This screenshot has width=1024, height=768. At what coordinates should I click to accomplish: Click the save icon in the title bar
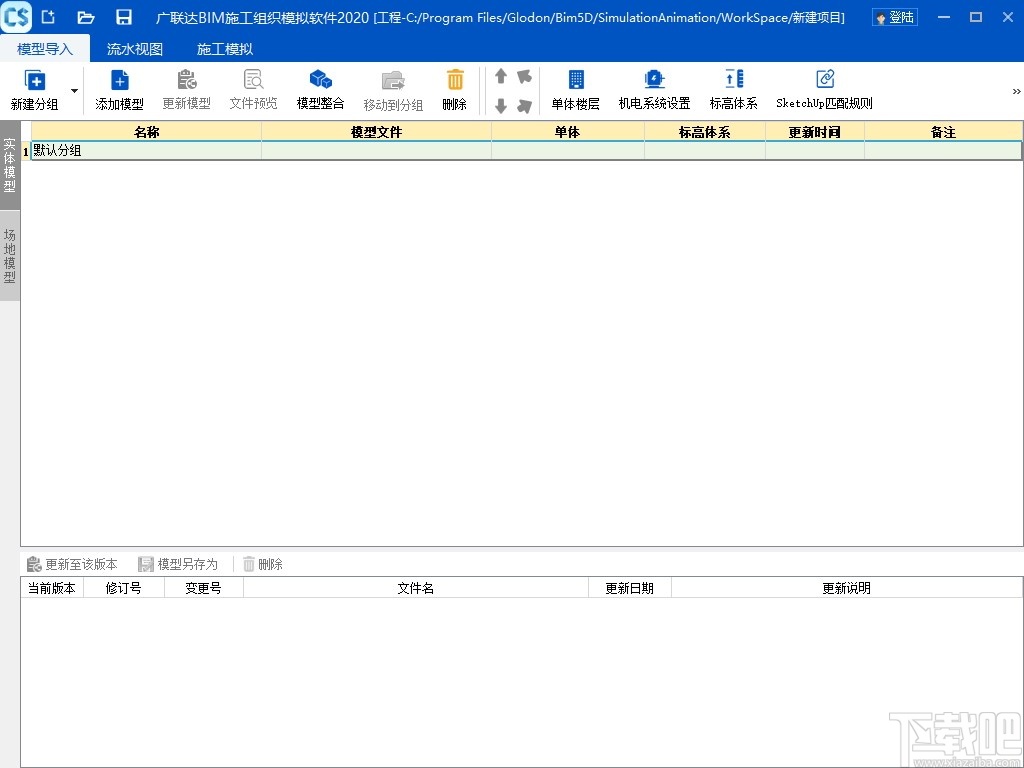123,16
